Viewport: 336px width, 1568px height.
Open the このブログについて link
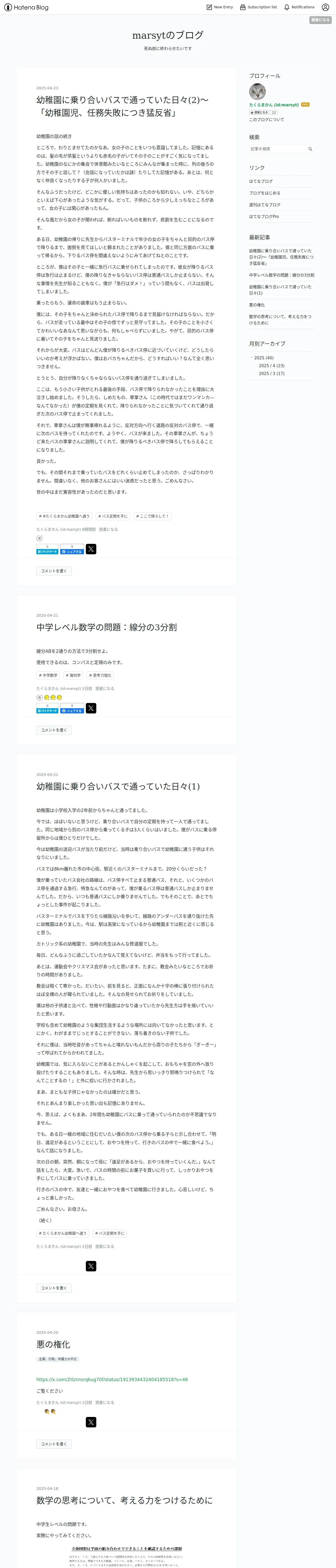(x=266, y=120)
